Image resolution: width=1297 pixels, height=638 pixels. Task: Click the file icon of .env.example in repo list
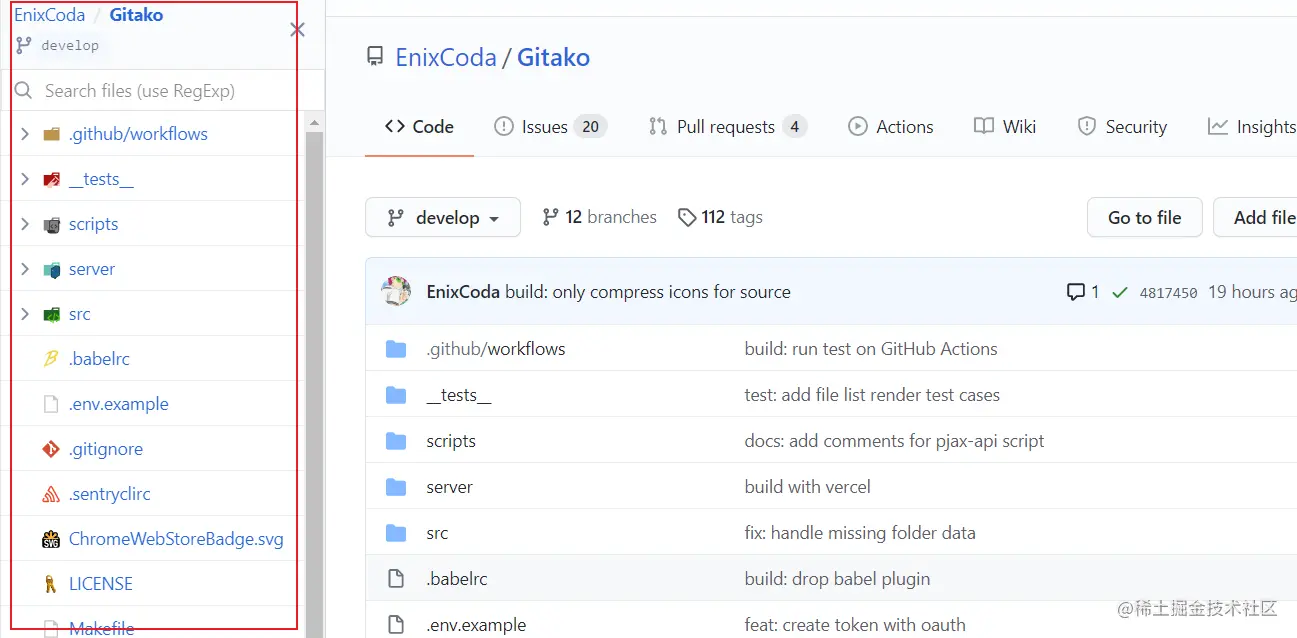click(x=396, y=625)
